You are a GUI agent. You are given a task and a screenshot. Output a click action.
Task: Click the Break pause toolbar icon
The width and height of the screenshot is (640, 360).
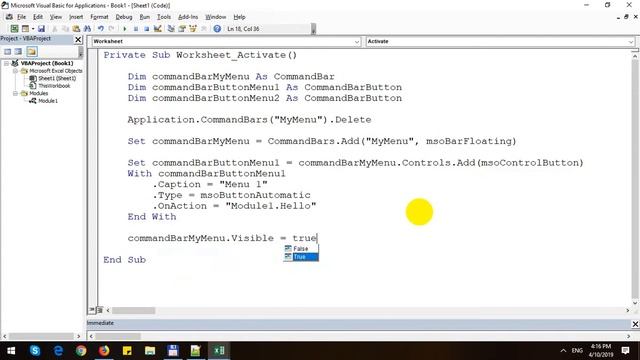[x=136, y=29]
